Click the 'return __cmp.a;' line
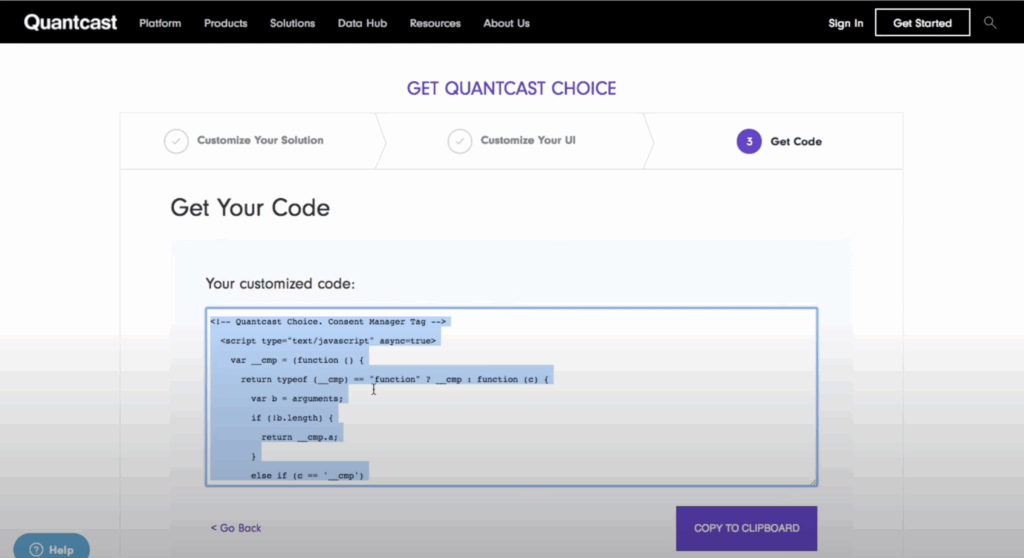Screen dimensions: 1024x558 click(300, 437)
